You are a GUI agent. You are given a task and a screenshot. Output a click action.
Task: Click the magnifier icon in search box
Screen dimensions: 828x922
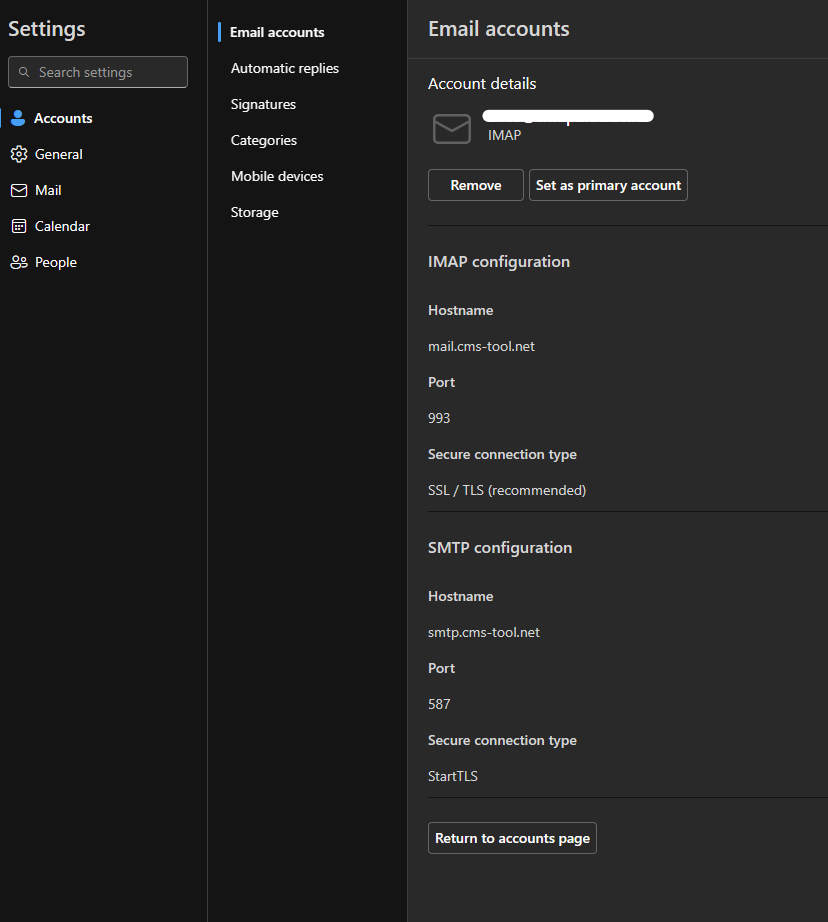(24, 72)
